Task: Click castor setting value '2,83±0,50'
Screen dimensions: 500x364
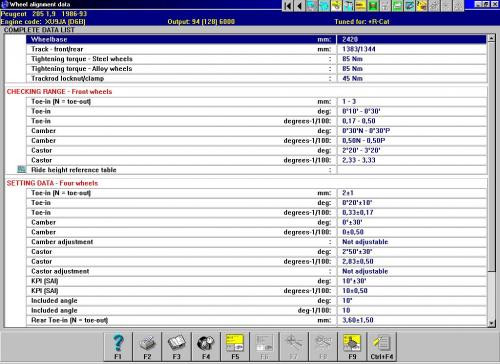Action: tap(358, 262)
